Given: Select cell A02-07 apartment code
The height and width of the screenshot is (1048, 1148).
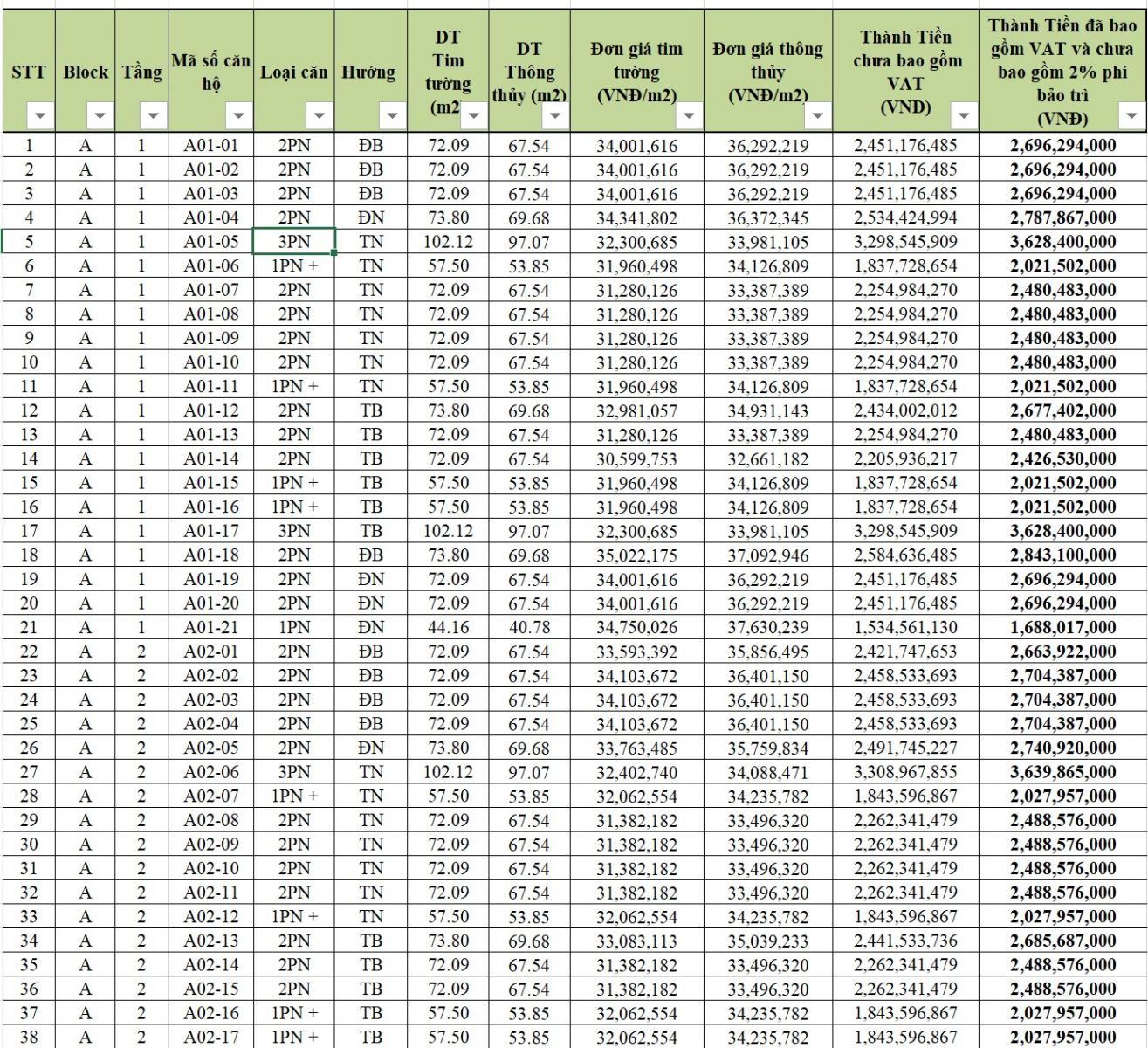Looking at the screenshot, I should tap(210, 796).
